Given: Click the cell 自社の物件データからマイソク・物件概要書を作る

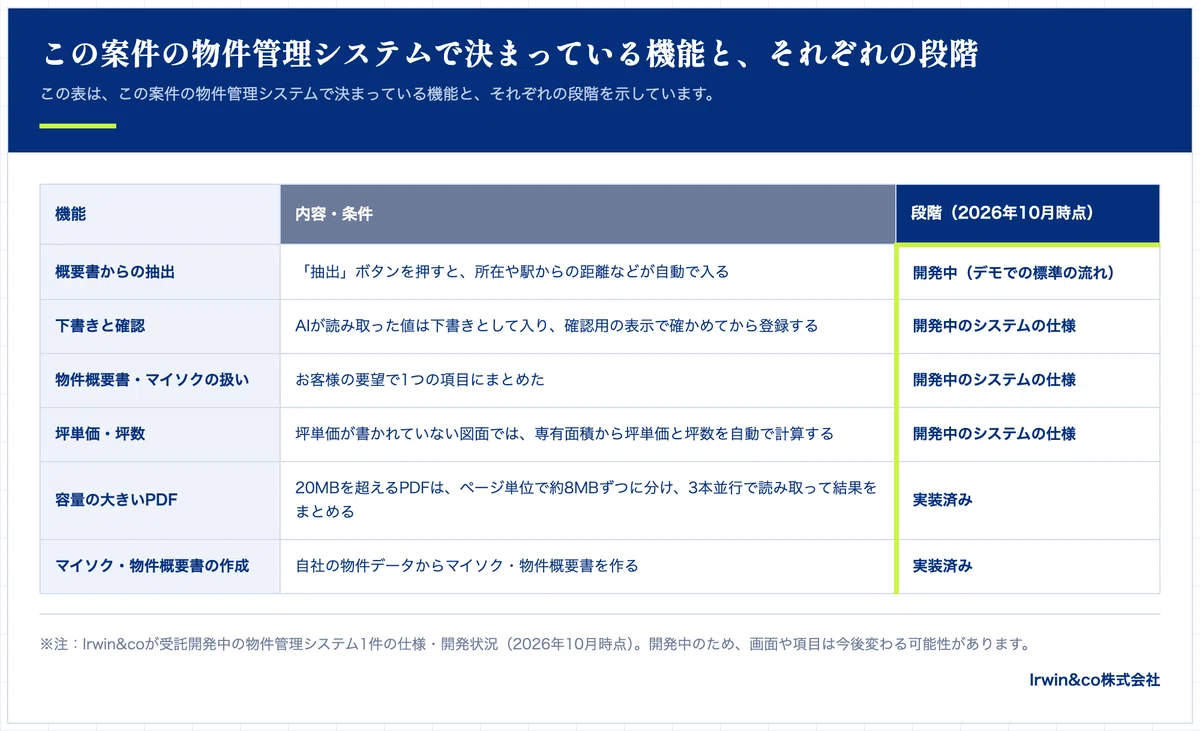Looking at the screenshot, I should click(x=467, y=566).
